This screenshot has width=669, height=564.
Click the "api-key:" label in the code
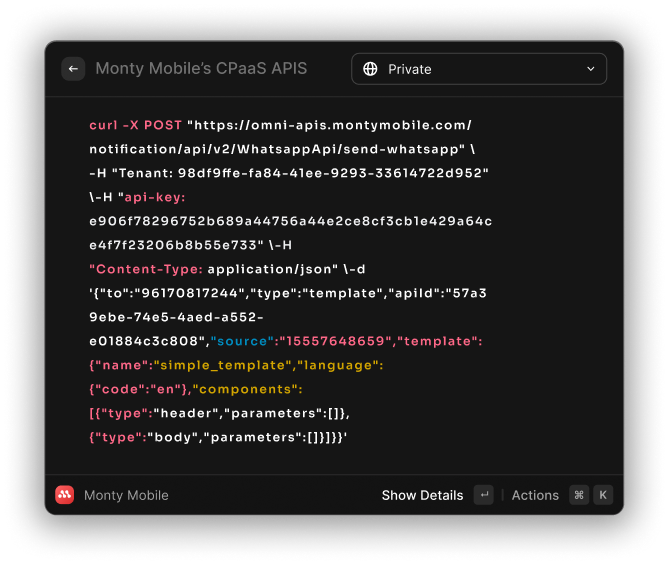155,197
